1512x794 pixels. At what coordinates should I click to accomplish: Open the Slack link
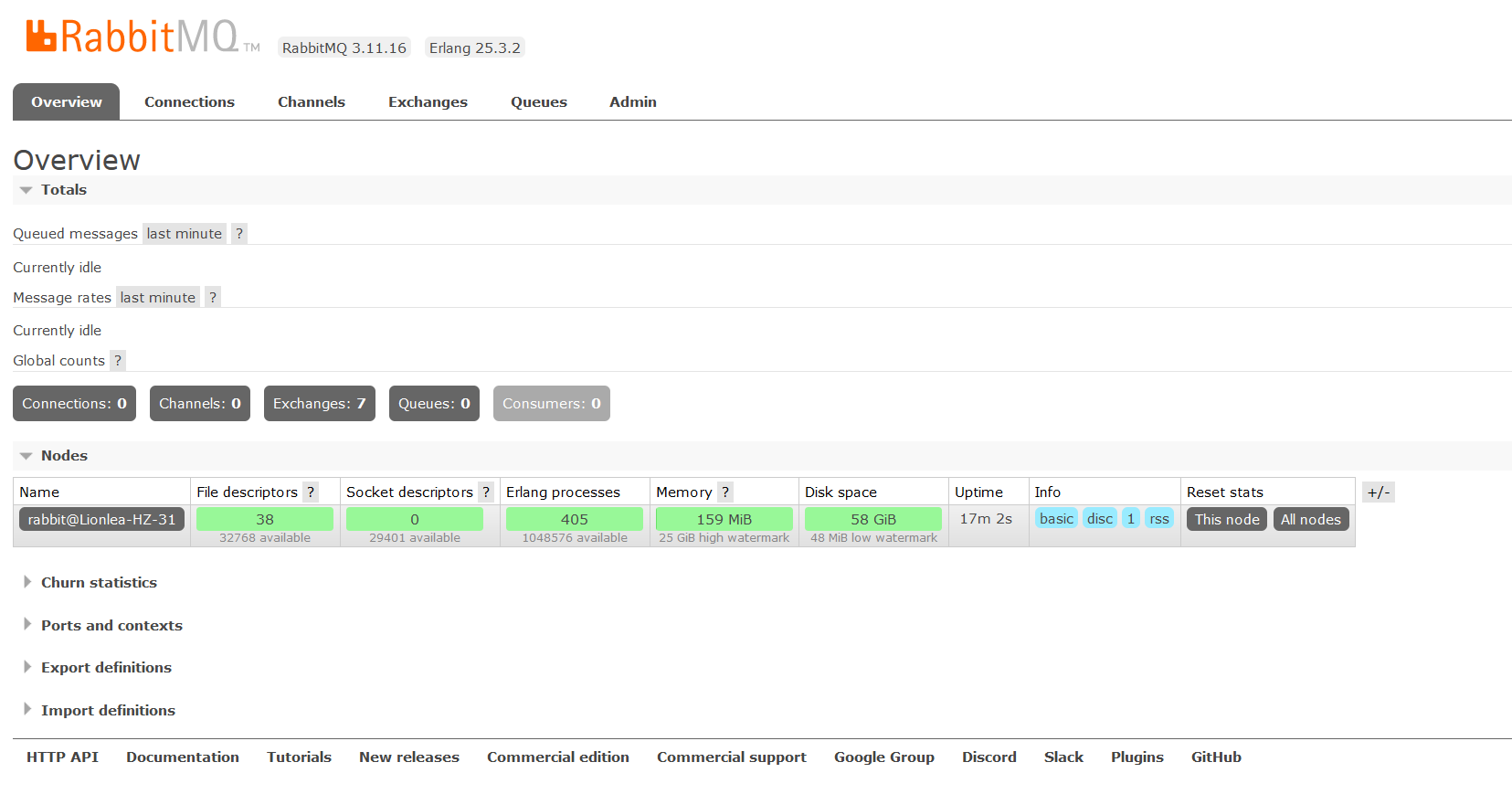(1064, 757)
